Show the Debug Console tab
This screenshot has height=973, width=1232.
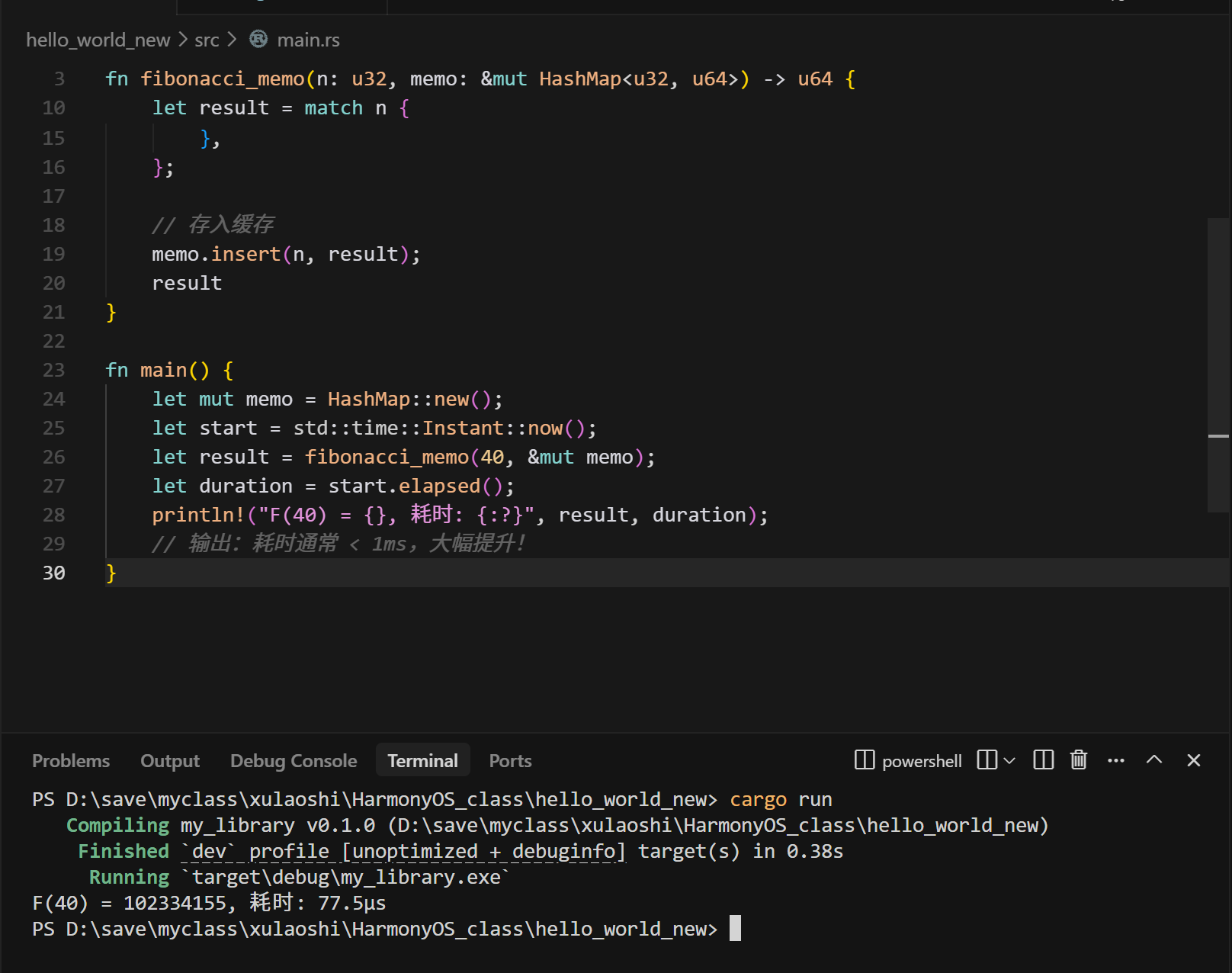coord(294,761)
